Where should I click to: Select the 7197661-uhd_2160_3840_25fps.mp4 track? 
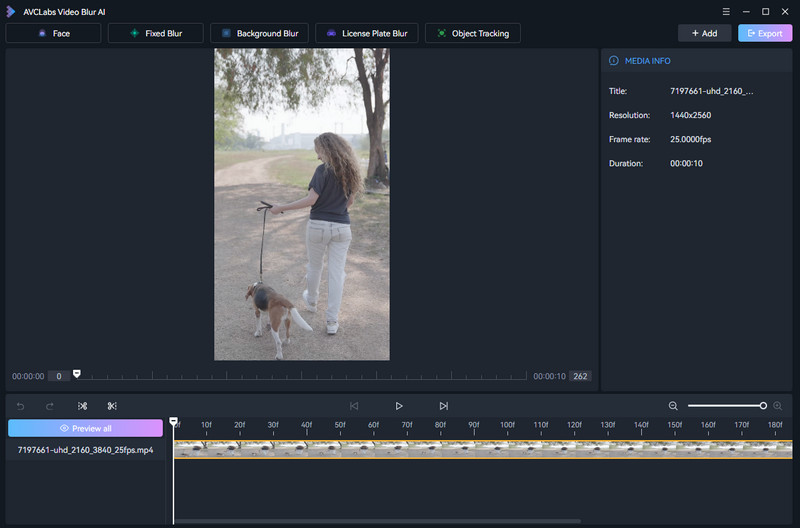click(x=85, y=451)
